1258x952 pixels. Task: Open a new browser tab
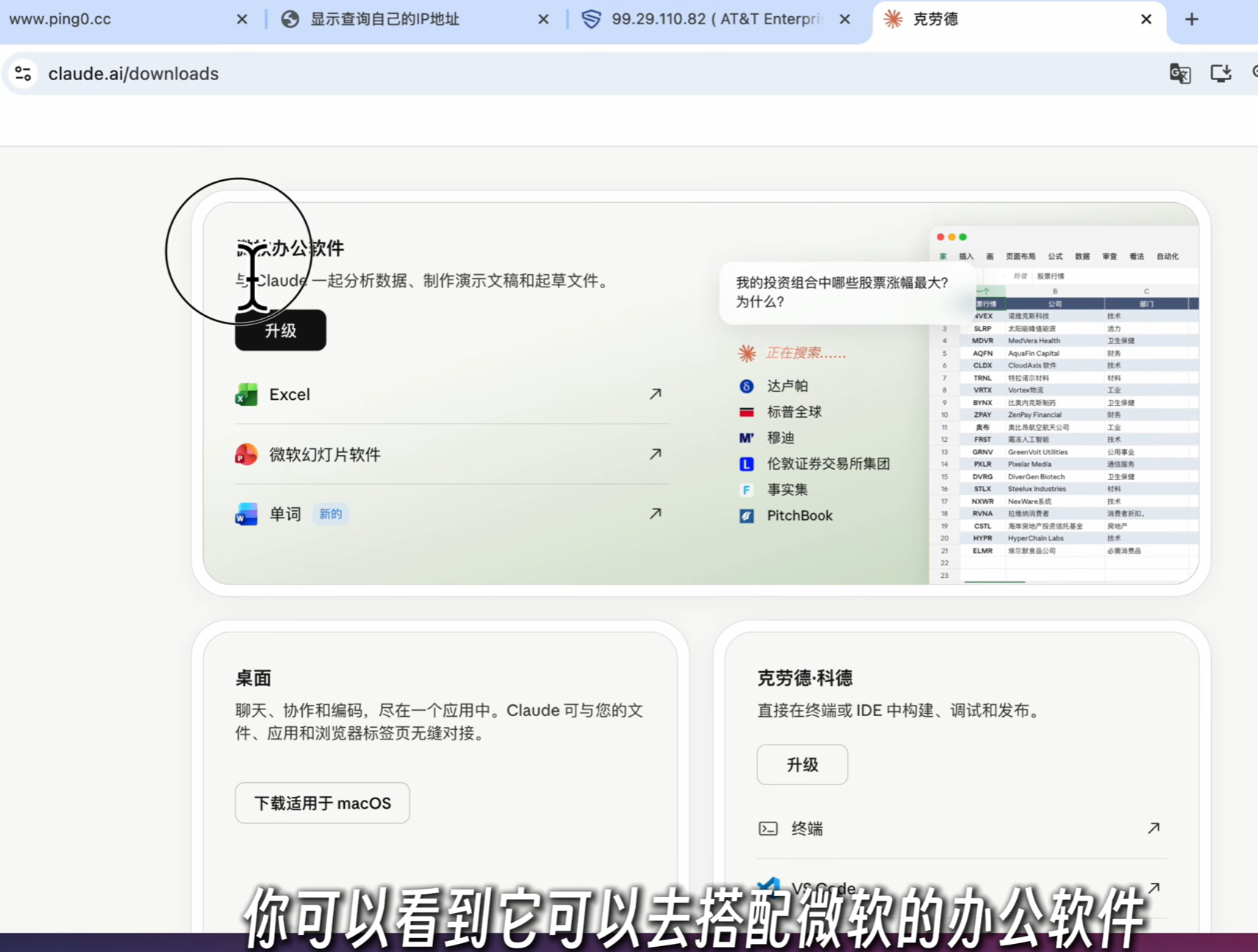(x=1192, y=19)
